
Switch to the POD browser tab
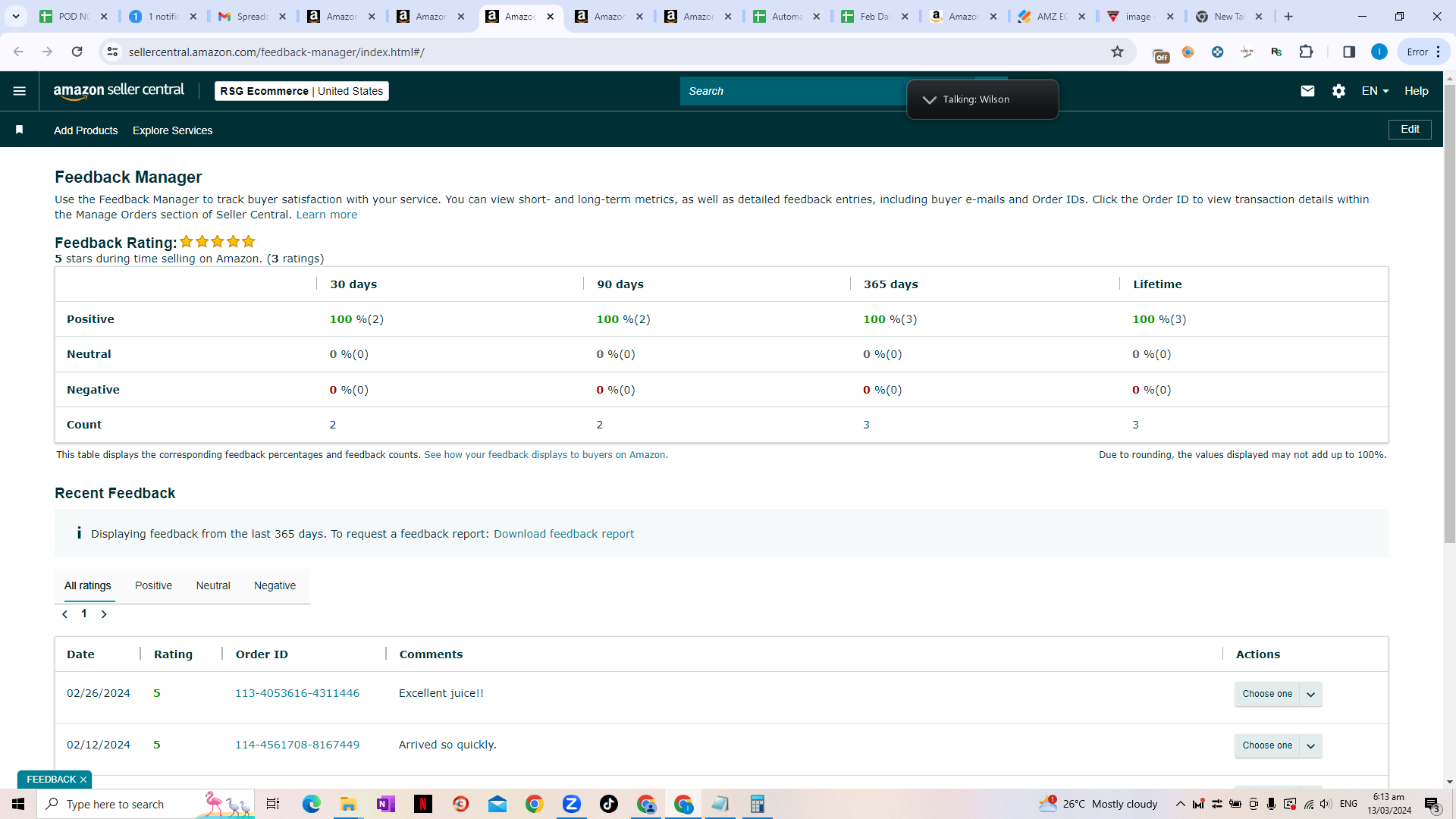pos(74,16)
